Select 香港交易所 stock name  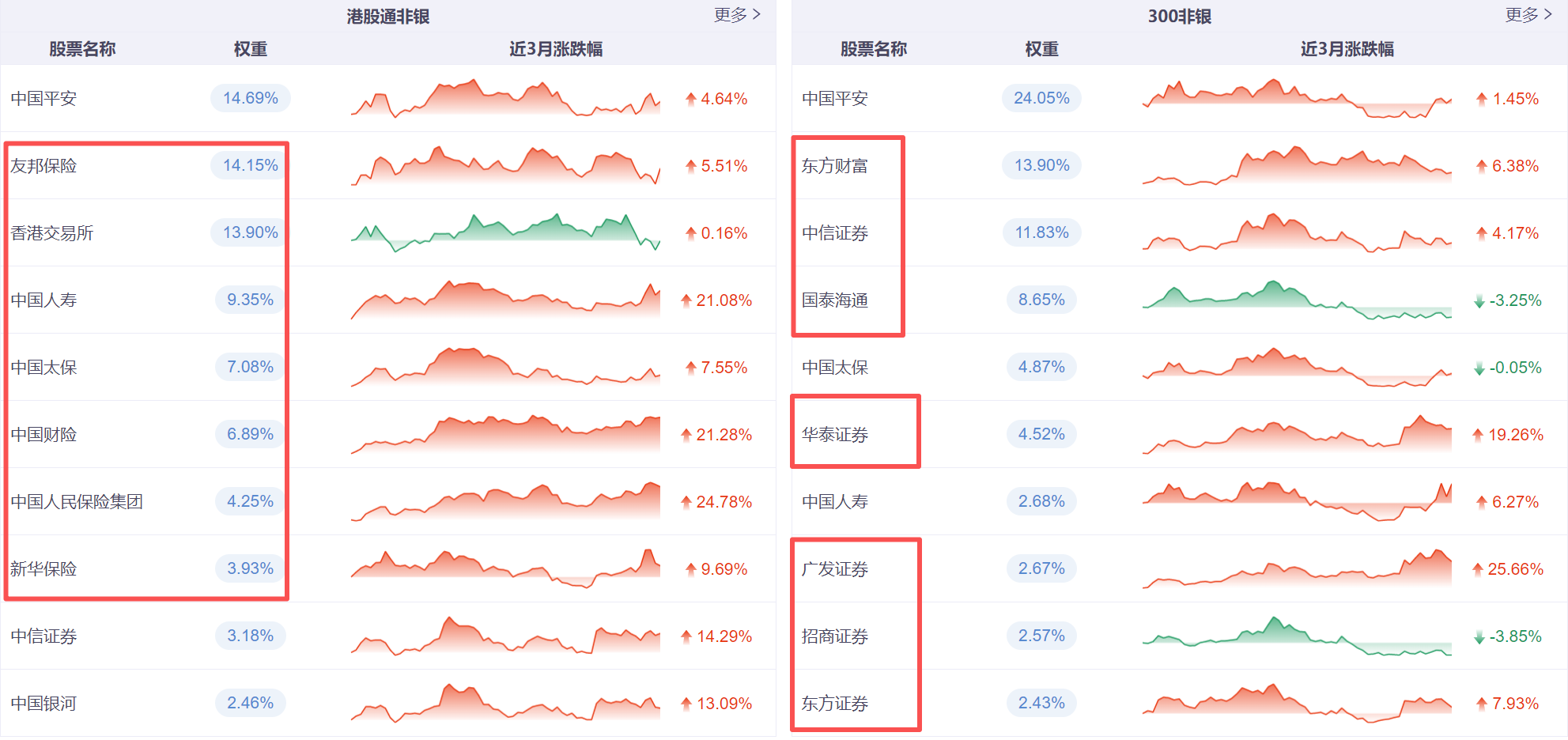[52, 233]
